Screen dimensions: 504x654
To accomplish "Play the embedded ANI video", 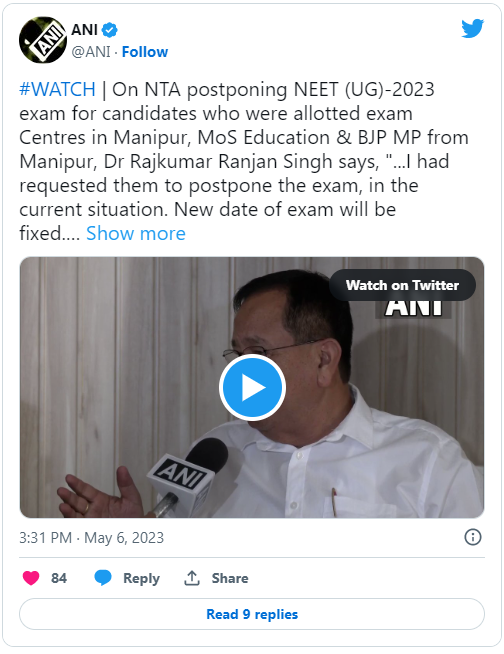I will pos(252,387).
